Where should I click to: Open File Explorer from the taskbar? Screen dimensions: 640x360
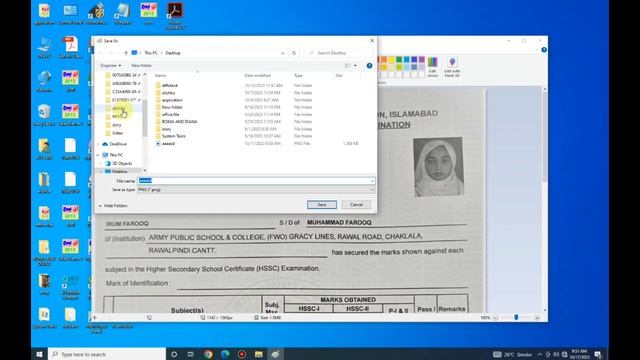tap(258, 354)
